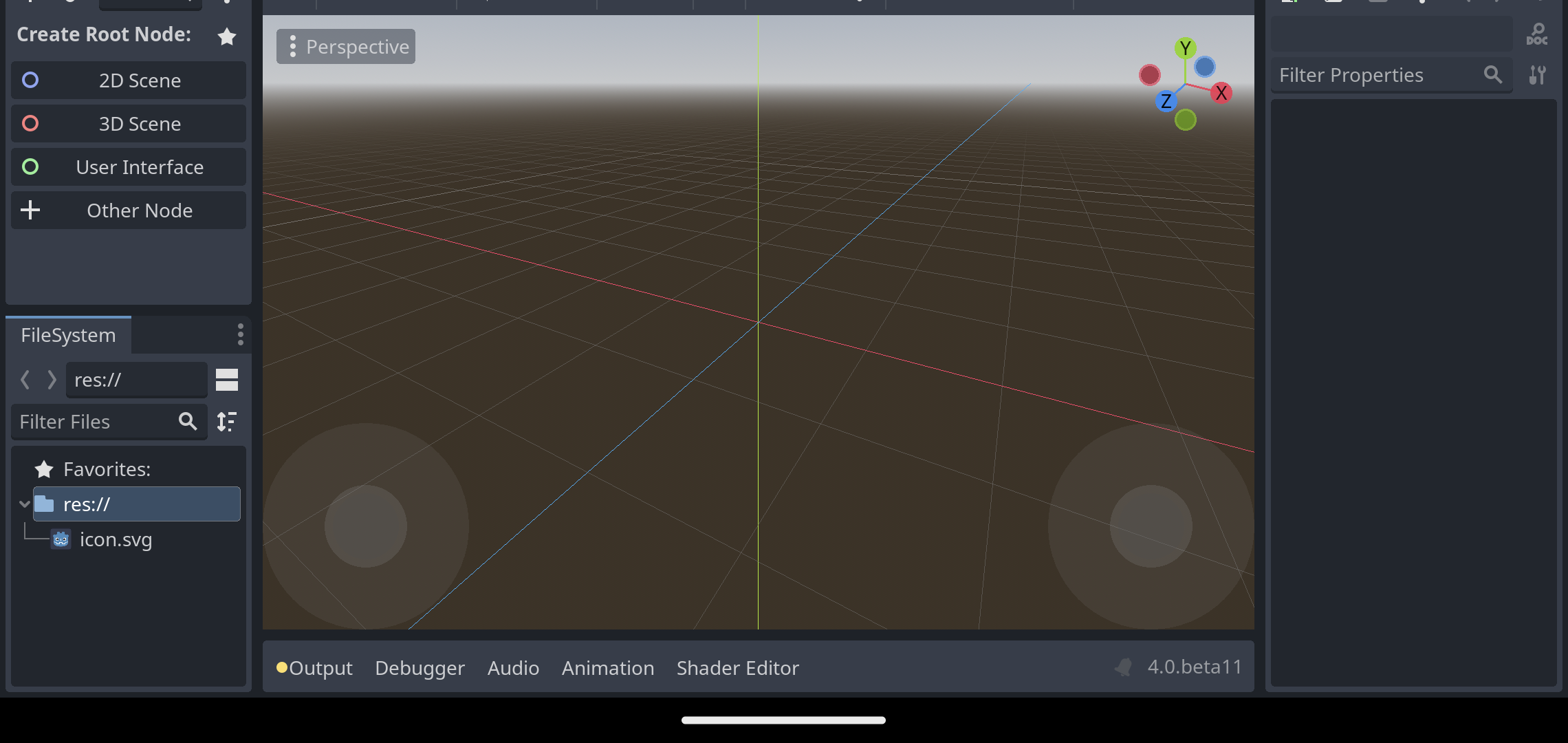Open the Search Help documentation icon

[1537, 34]
